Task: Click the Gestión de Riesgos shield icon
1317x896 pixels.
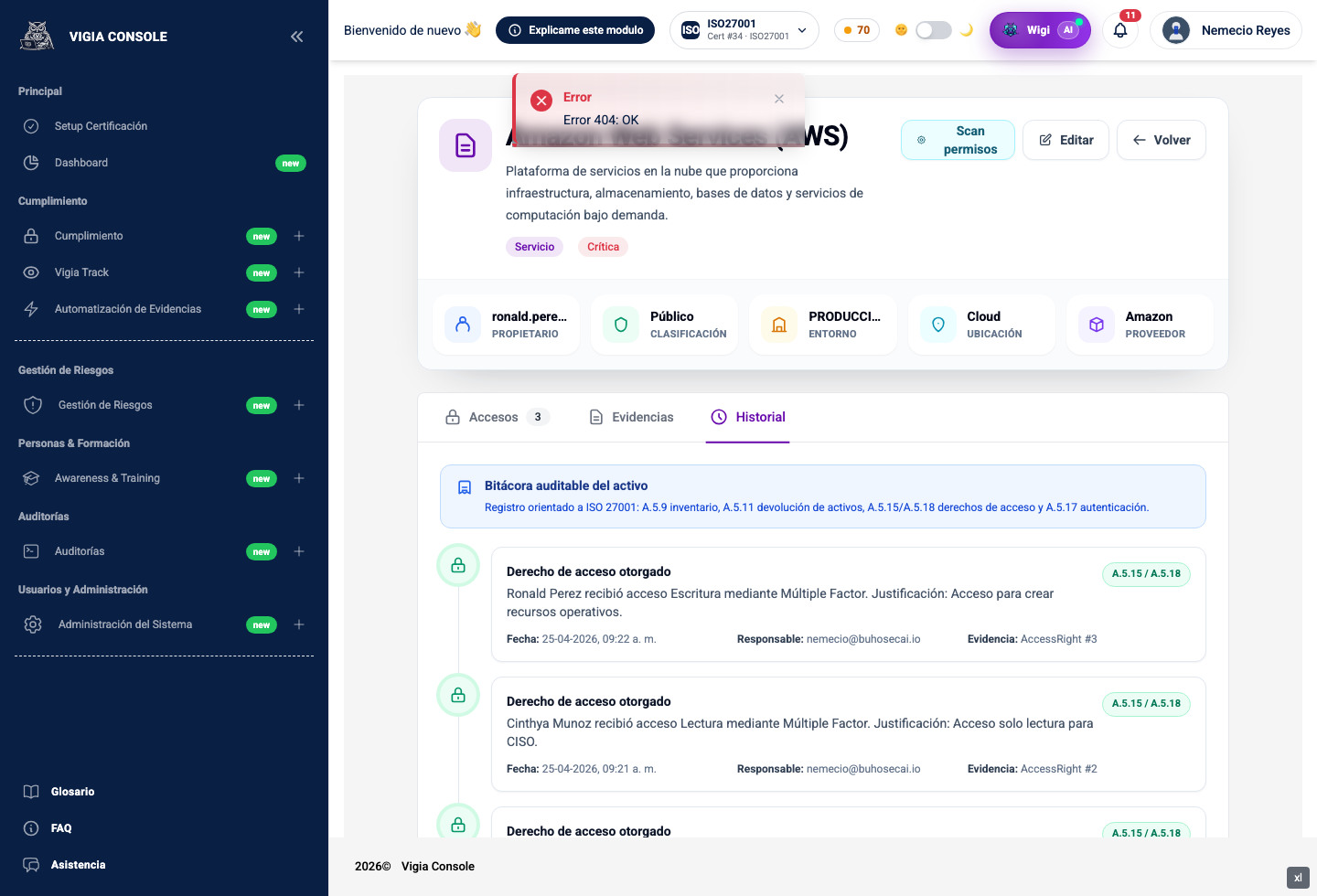Action: (x=33, y=405)
